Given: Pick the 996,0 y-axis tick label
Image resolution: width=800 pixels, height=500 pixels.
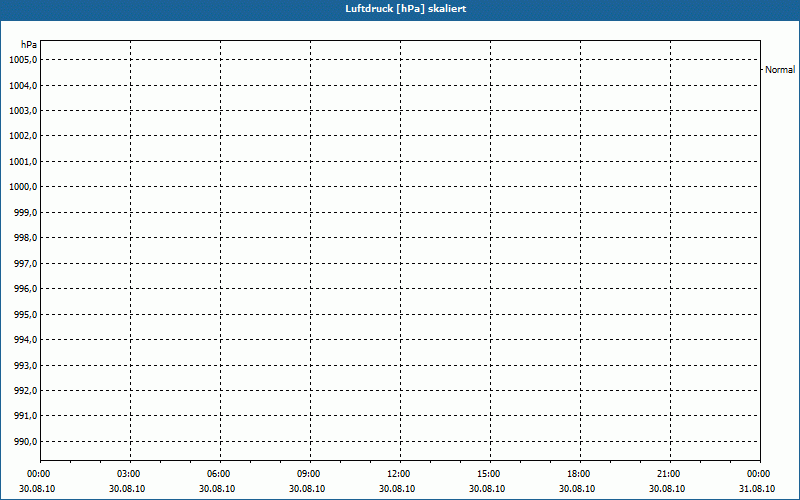Looking at the screenshot, I should [x=26, y=289].
